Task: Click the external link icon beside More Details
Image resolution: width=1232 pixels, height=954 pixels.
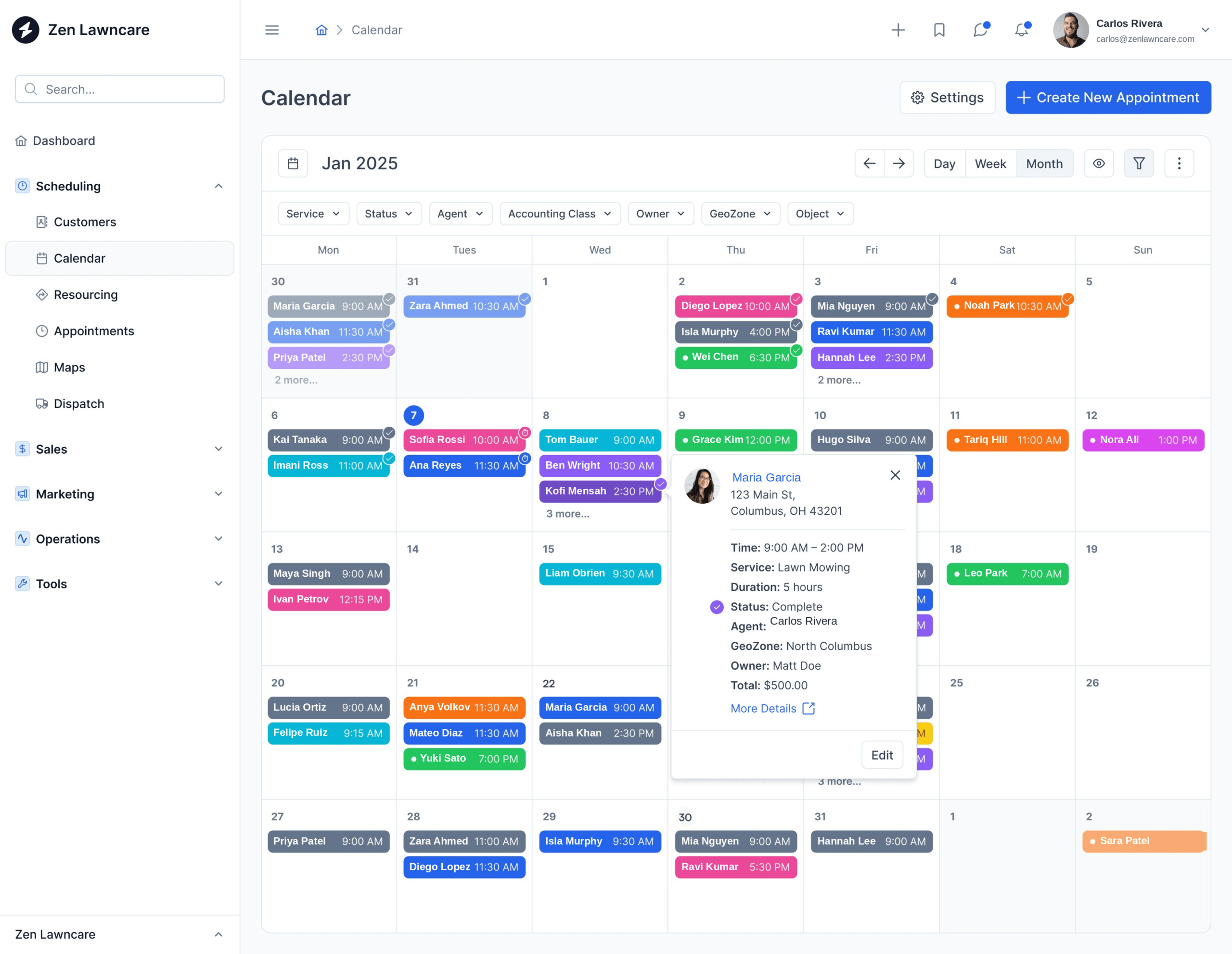Action: [x=808, y=708]
